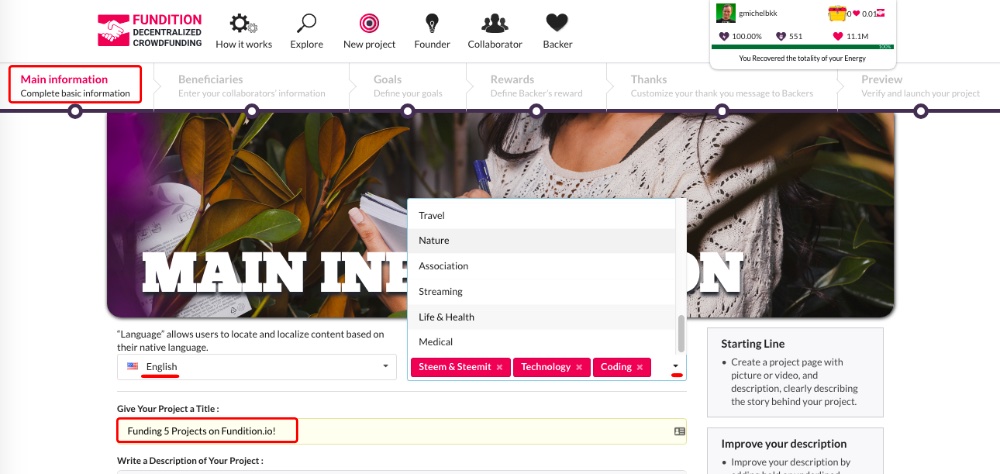Click the Starting Line heading
Screen dimensions: 1000x474
tap(753, 344)
